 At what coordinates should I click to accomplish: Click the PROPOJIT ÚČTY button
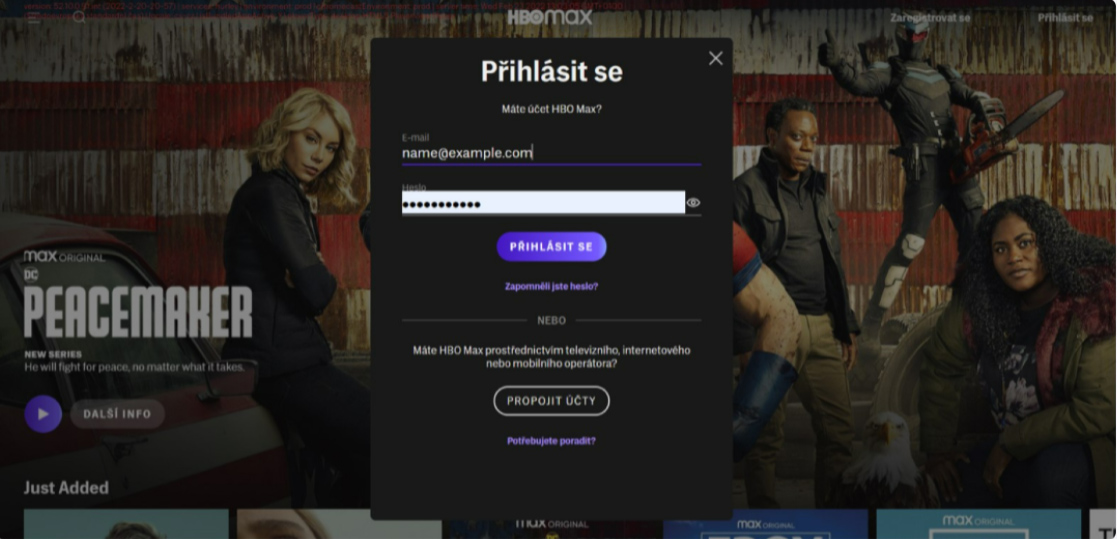551,401
